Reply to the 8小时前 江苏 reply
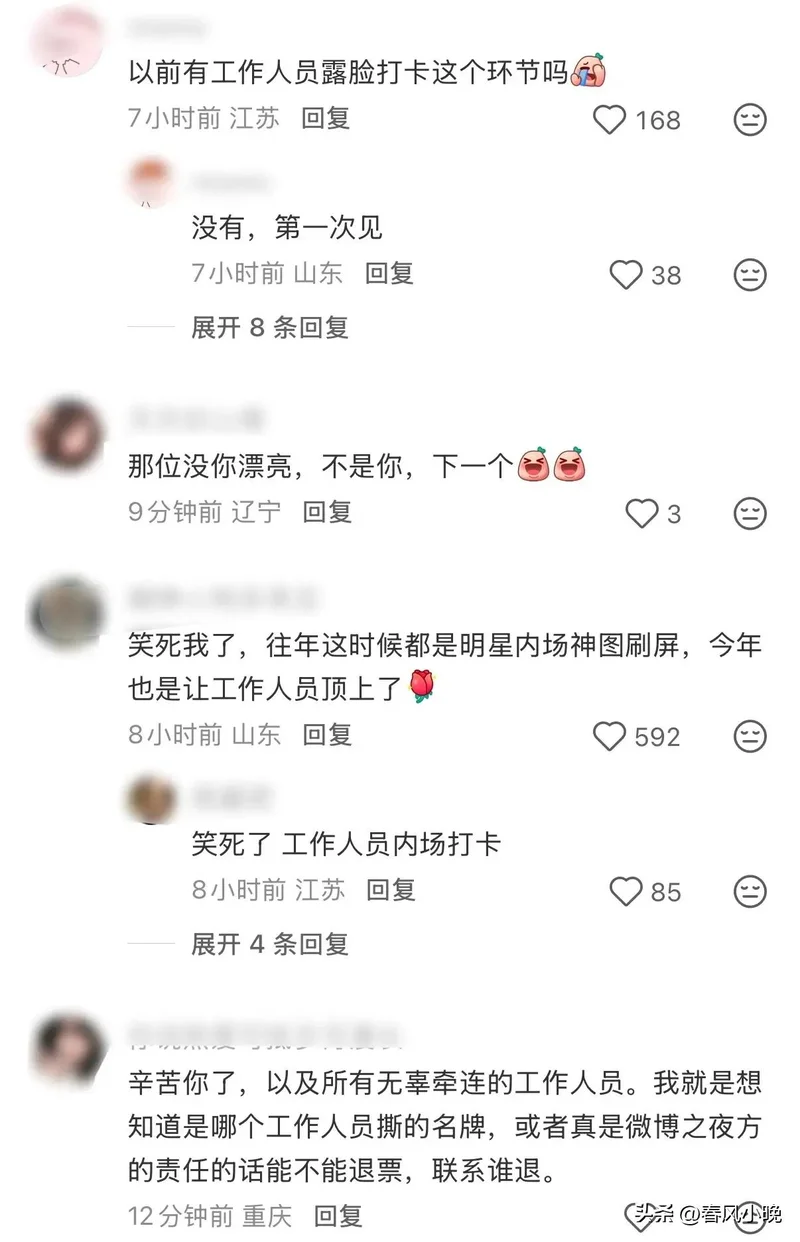 (x=391, y=890)
